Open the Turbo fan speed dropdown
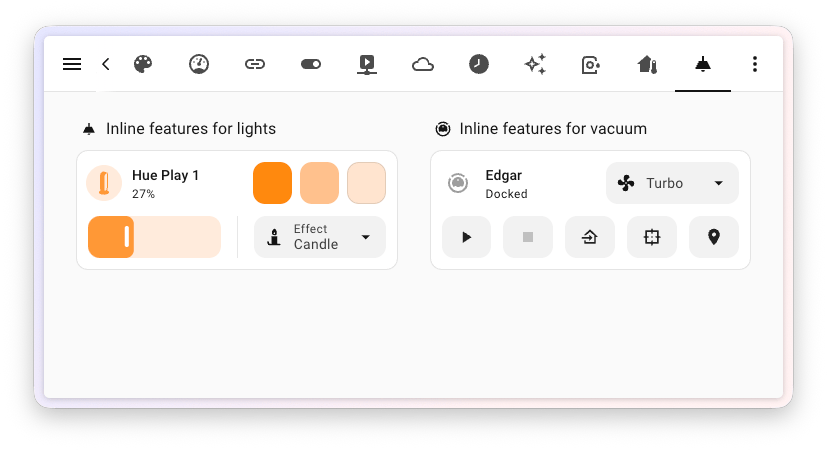This screenshot has width=827, height=450. click(x=672, y=183)
